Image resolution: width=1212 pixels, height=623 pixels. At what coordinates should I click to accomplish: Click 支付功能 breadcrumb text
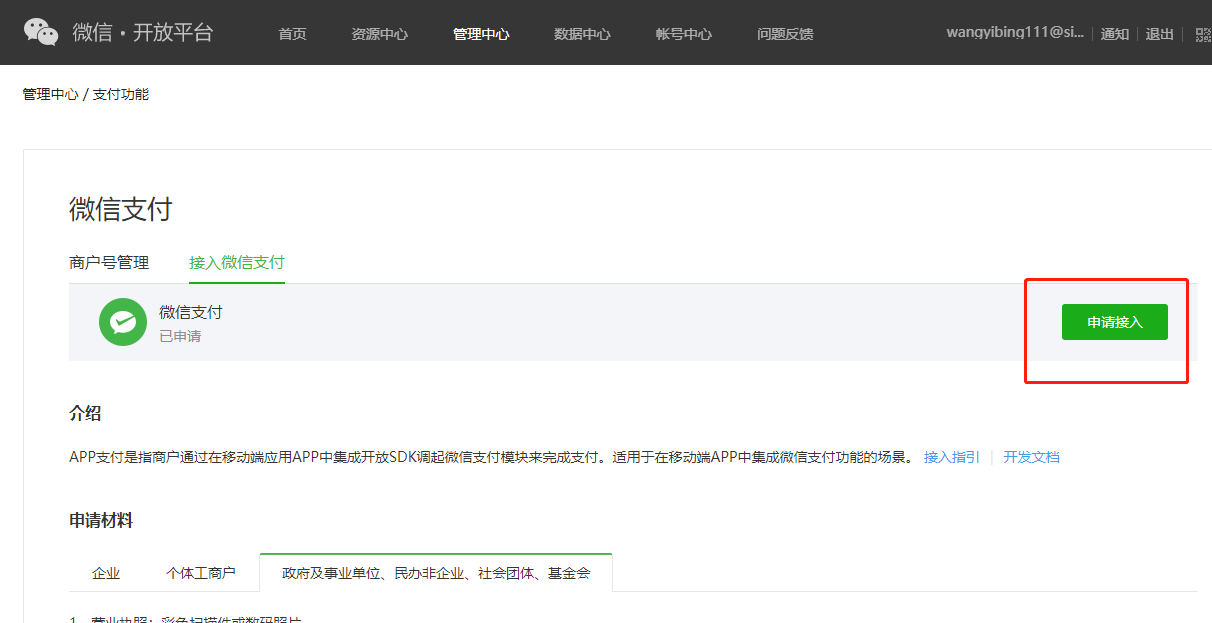[121, 94]
